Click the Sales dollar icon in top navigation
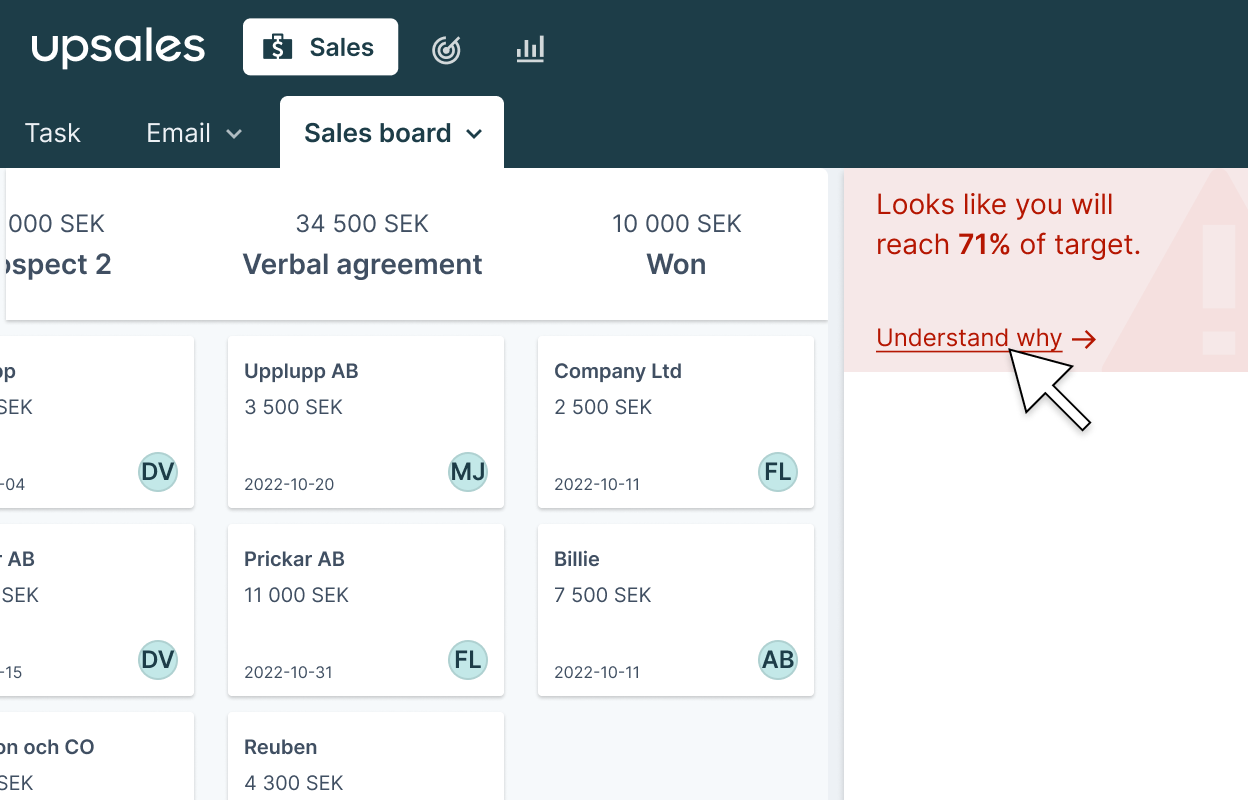Viewport: 1248px width, 800px height. pos(277,46)
